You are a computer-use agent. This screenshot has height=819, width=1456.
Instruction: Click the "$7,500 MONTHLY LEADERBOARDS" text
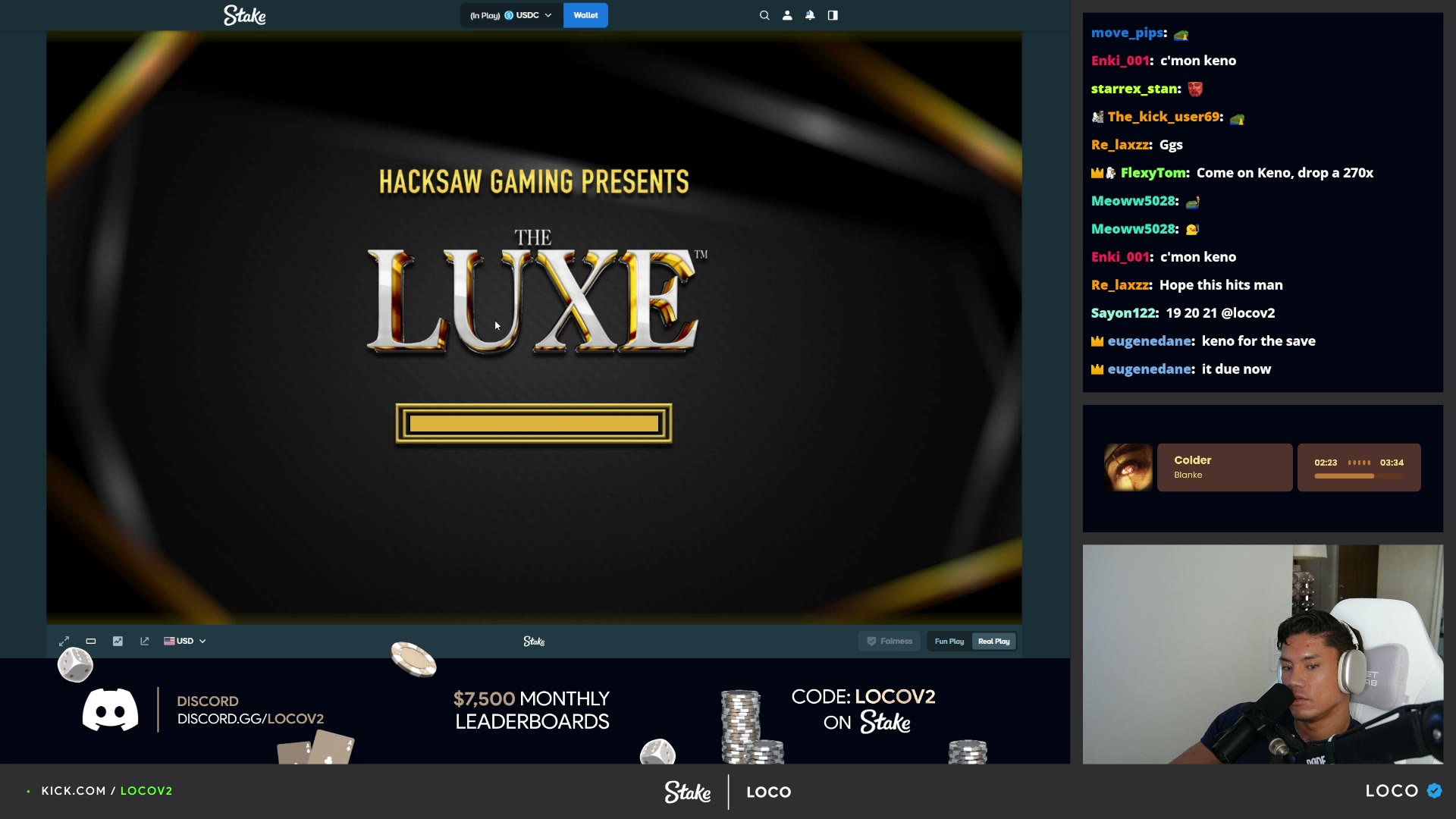(x=532, y=710)
